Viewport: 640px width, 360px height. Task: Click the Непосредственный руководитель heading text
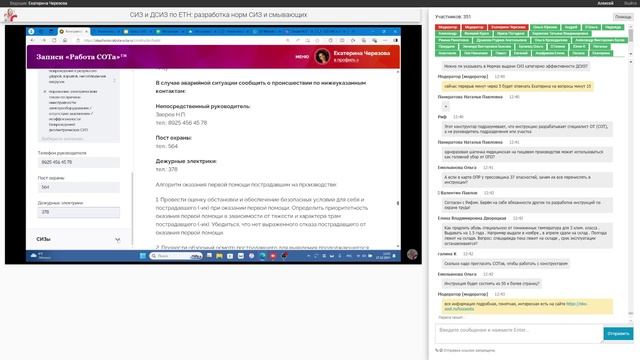tap(203, 106)
